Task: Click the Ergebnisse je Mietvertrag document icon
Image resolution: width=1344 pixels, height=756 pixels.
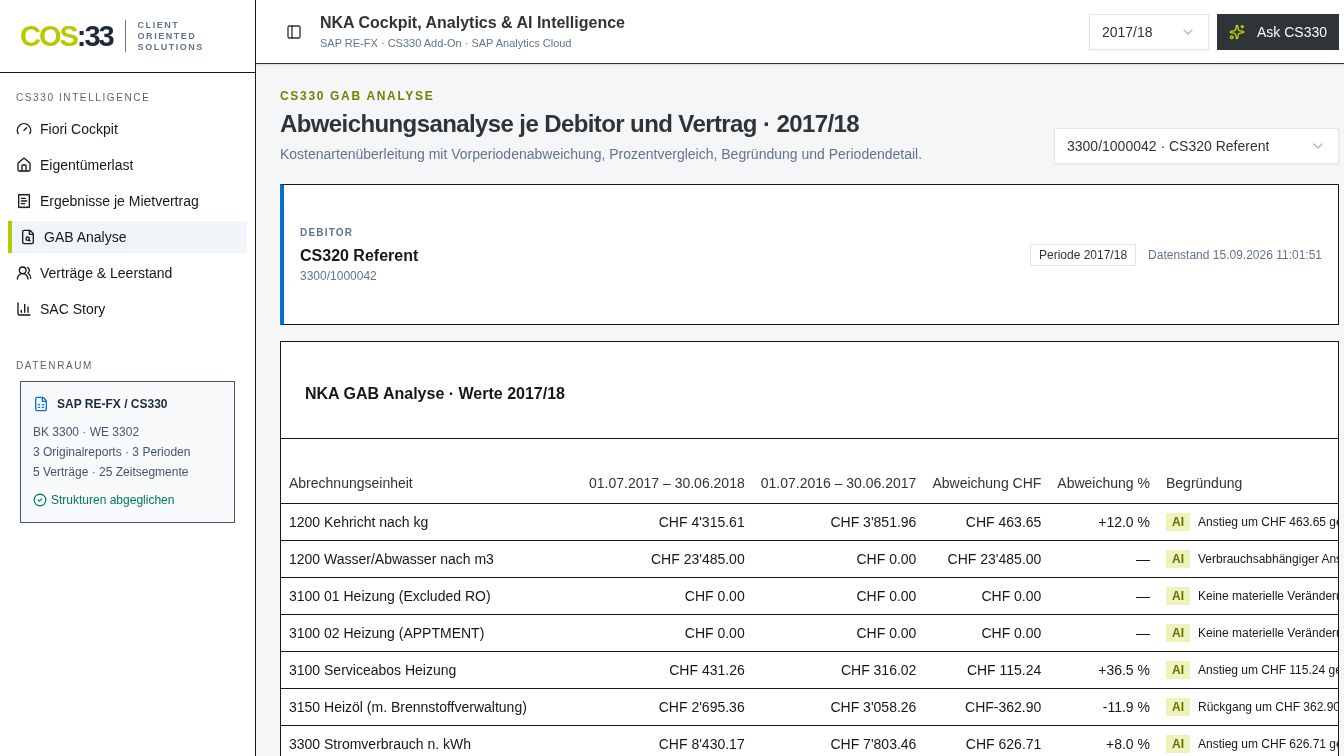Action: coord(24,201)
